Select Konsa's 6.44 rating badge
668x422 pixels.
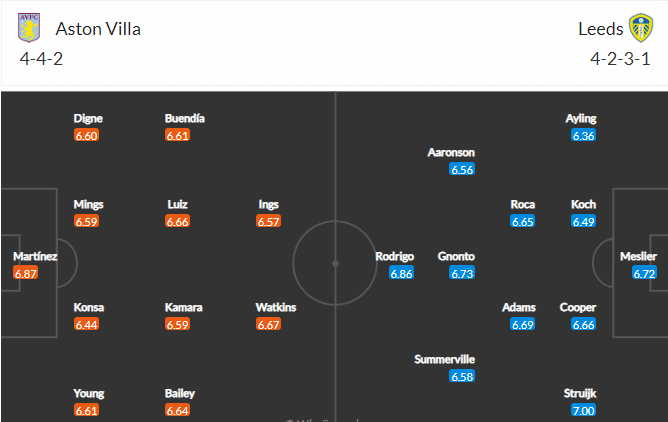(x=86, y=324)
